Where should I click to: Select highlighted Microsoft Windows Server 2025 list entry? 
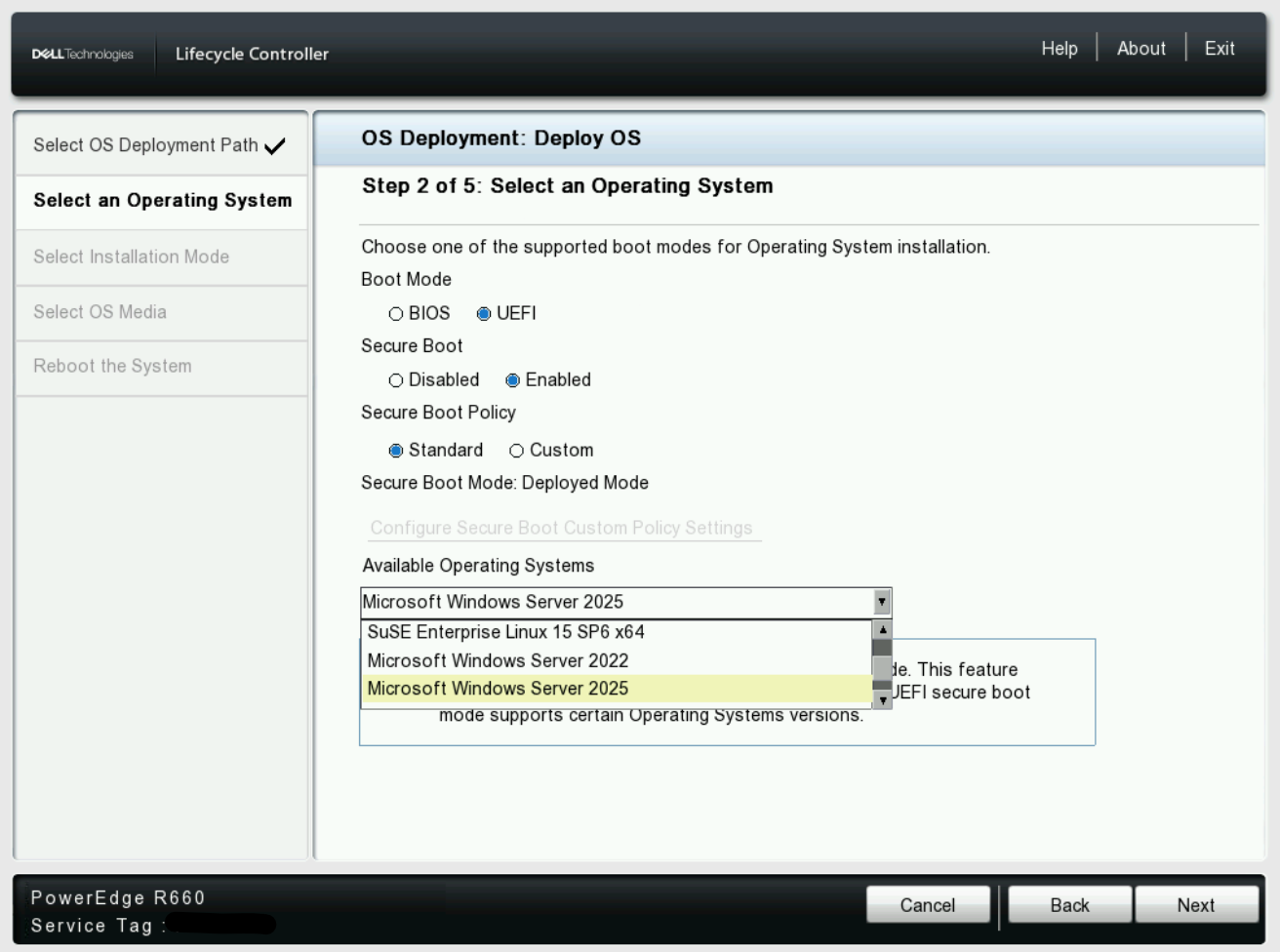617,689
